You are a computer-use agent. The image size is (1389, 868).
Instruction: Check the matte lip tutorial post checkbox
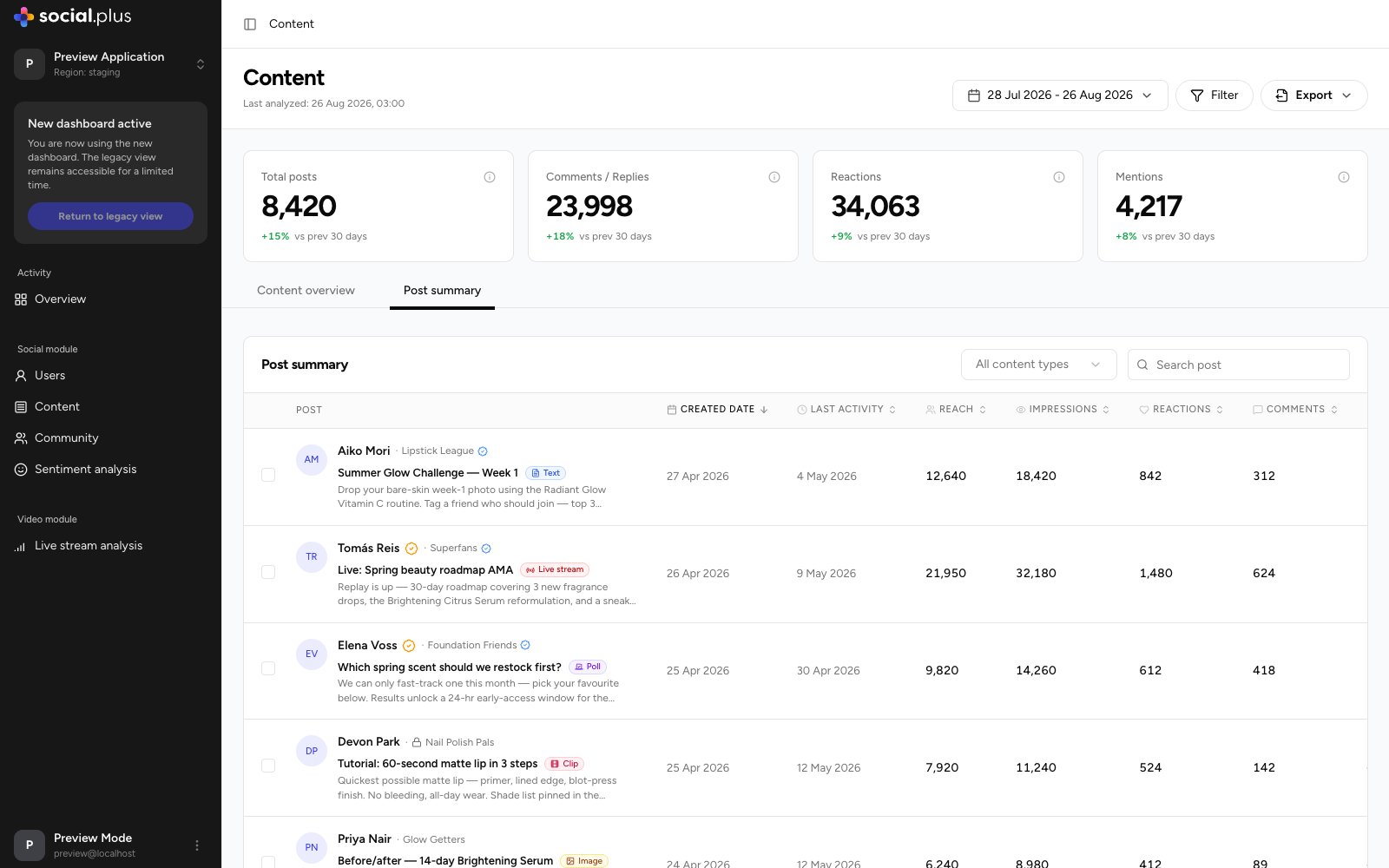pyautogui.click(x=268, y=766)
